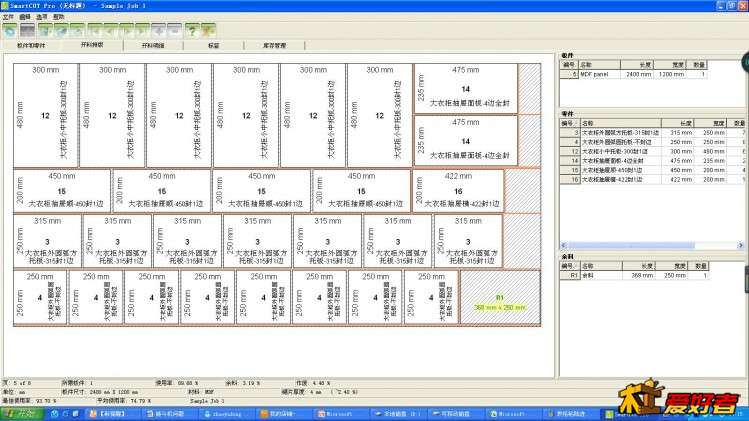Viewport: 749px width, 421px height.
Task: Select the MDF panel row in the 板件 table
Action: (633, 75)
